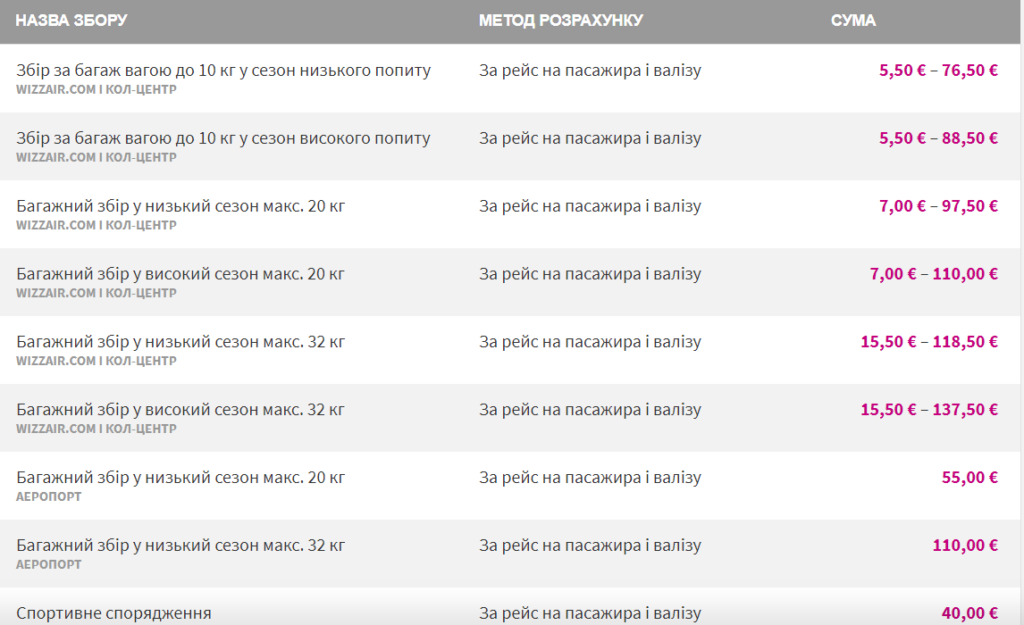1024x625 pixels.
Task: Click the 7,00 € – 110,00 € price range
Action: (934, 274)
